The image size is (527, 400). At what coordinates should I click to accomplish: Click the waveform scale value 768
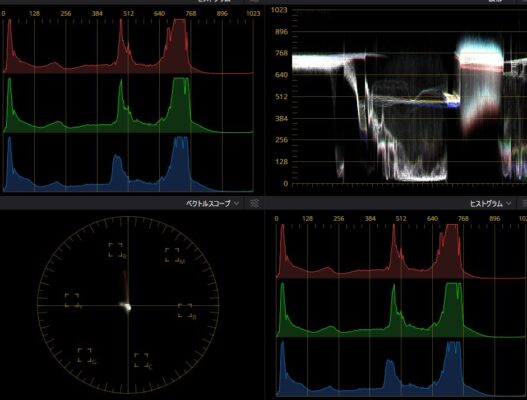point(282,53)
